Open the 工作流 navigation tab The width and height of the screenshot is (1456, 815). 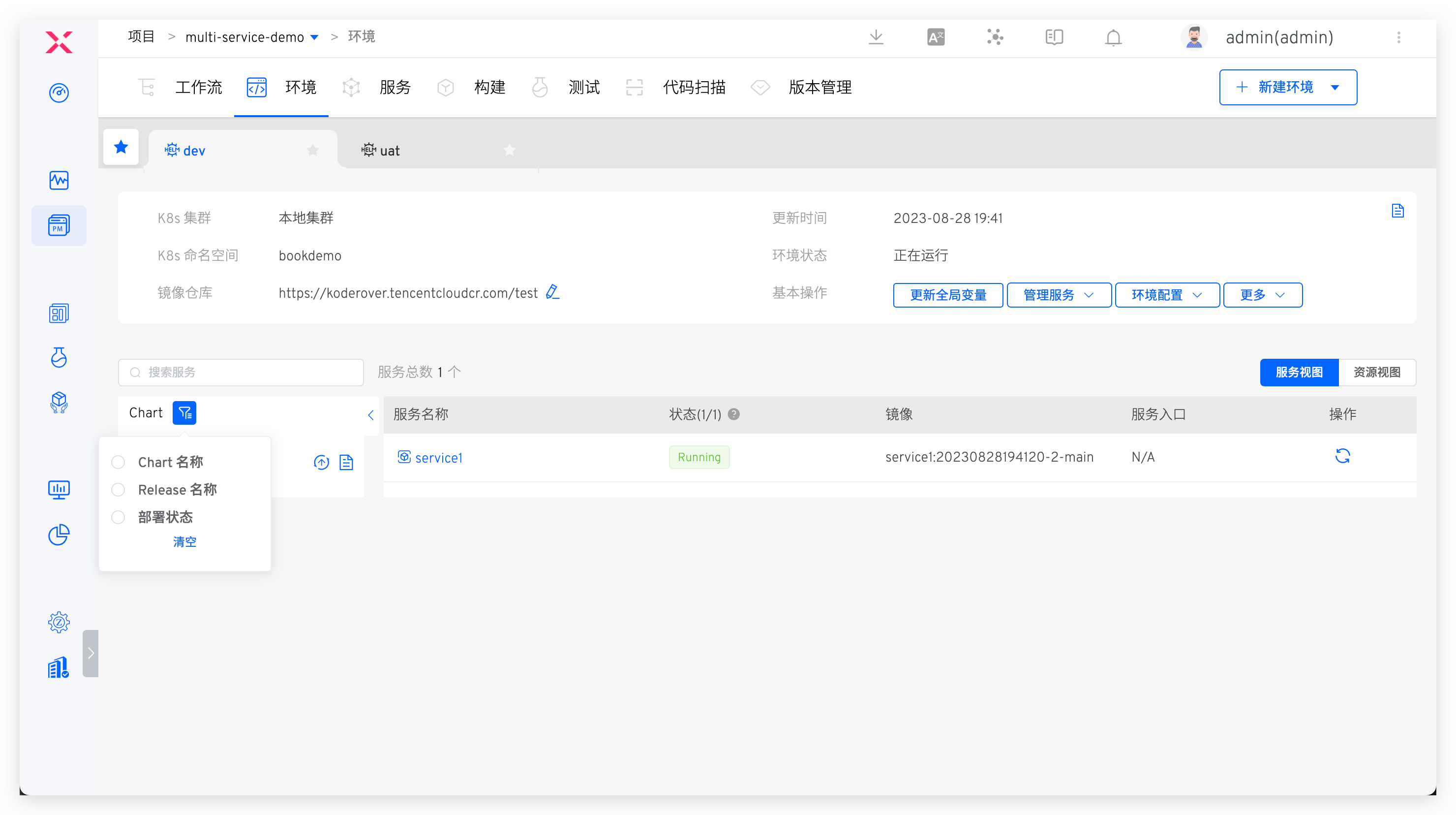(x=199, y=87)
